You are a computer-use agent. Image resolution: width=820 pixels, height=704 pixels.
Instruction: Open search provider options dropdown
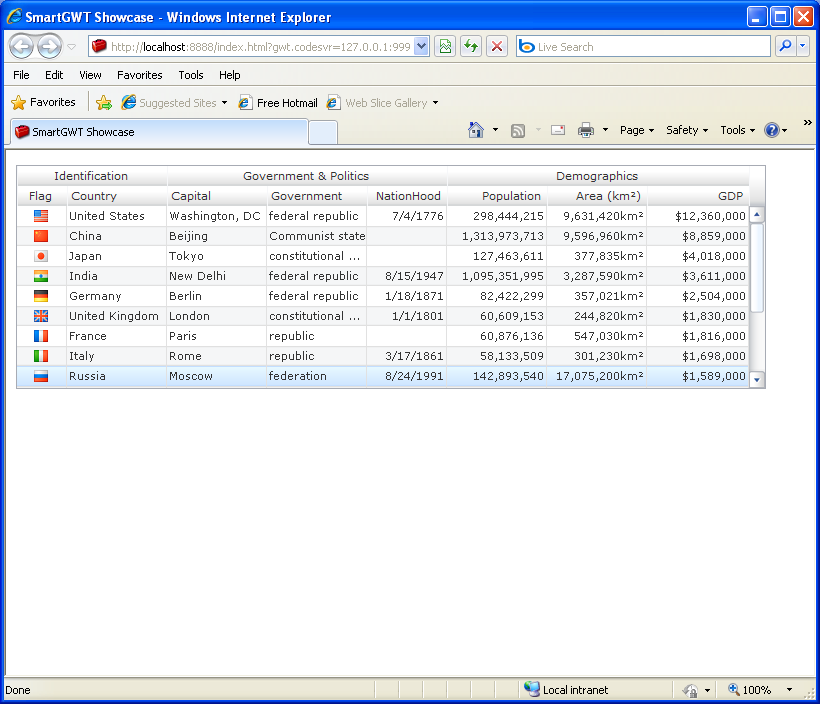coord(803,47)
